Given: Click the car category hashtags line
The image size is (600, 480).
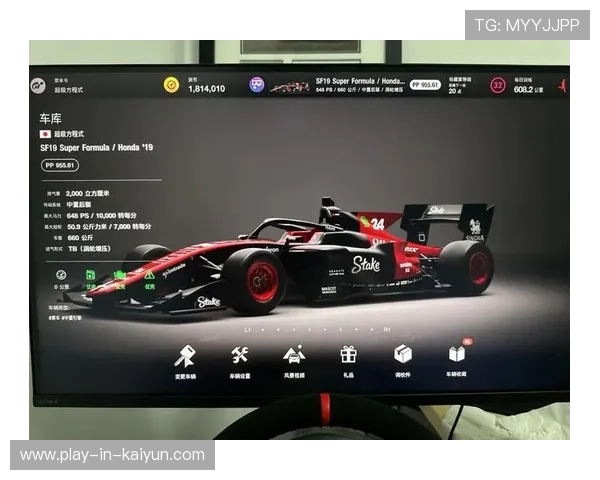Looking at the screenshot, I should tap(65, 317).
